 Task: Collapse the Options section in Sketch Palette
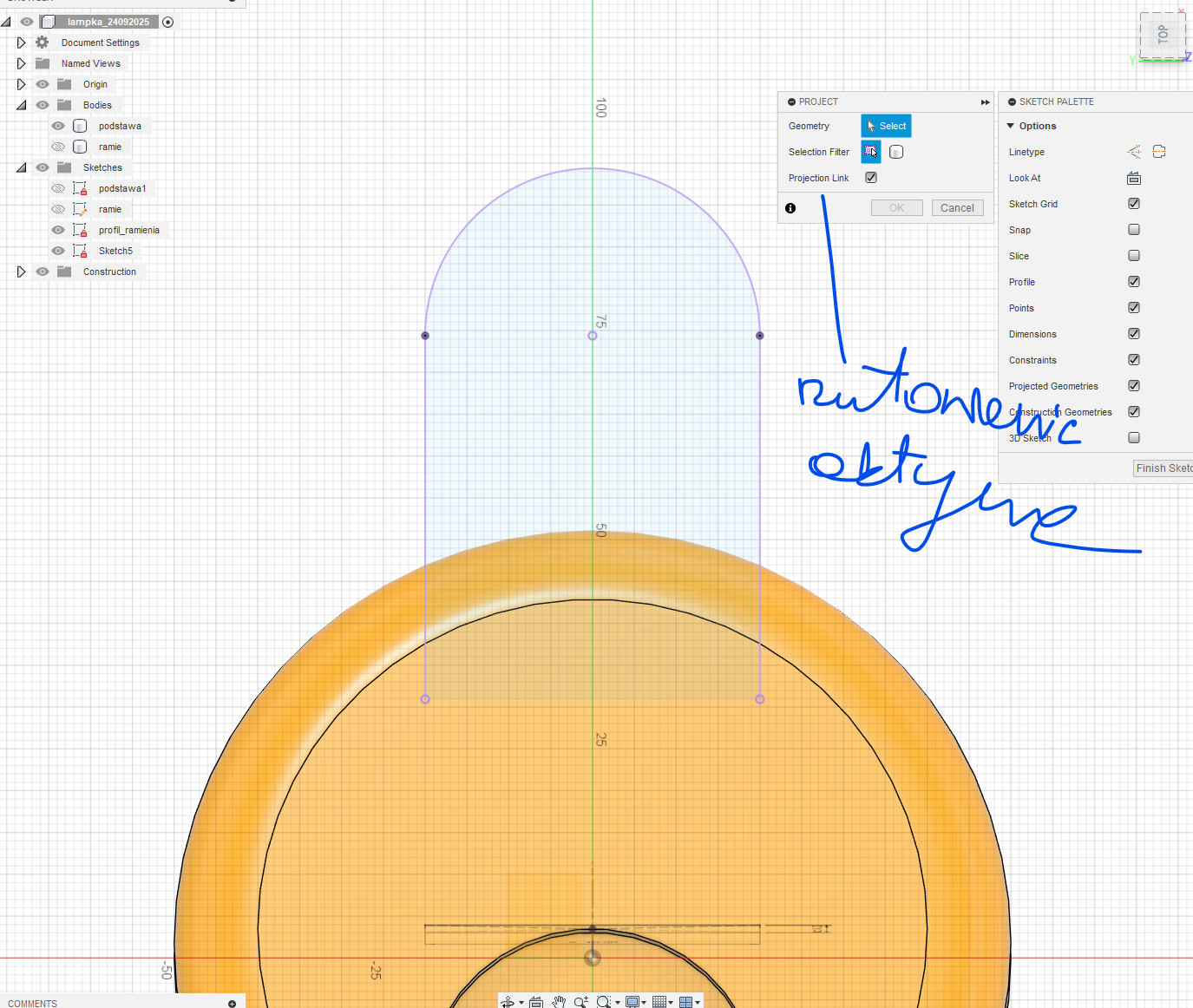click(1011, 126)
